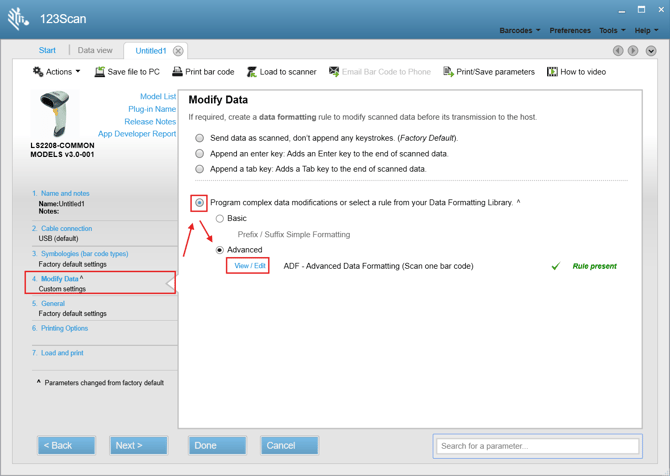Expand the Tools dropdown menu
670x476 pixels.
(x=611, y=31)
